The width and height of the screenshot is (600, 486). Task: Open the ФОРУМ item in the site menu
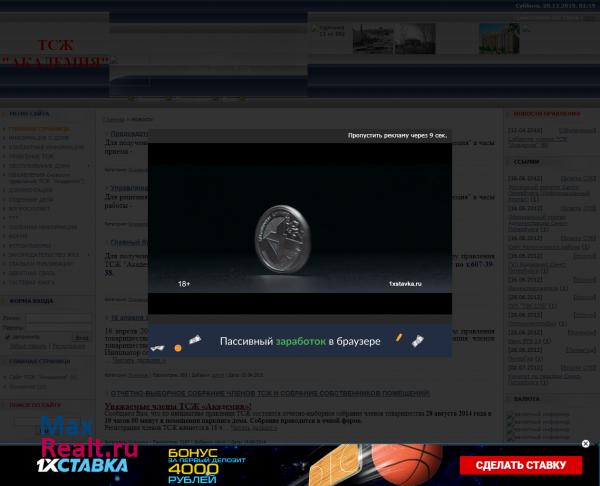(18, 236)
